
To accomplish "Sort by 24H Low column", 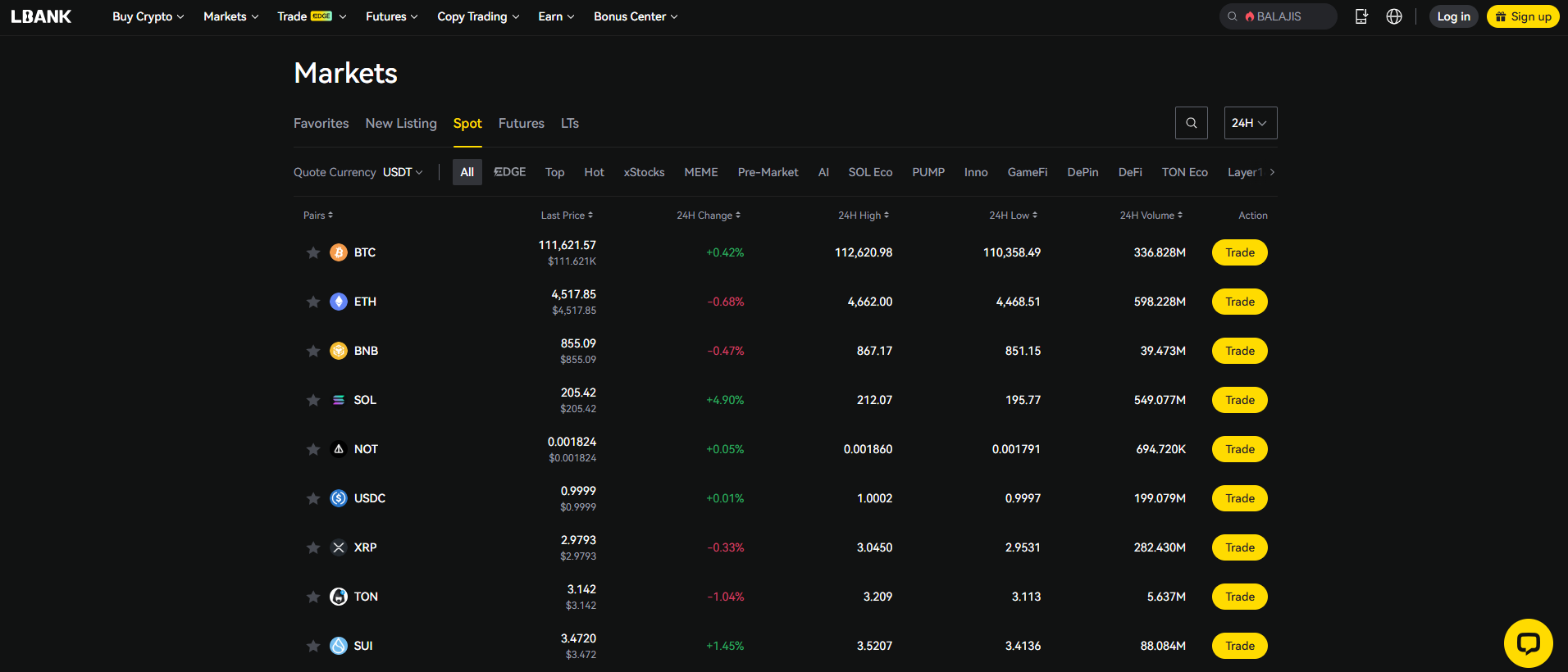I will coord(1014,216).
